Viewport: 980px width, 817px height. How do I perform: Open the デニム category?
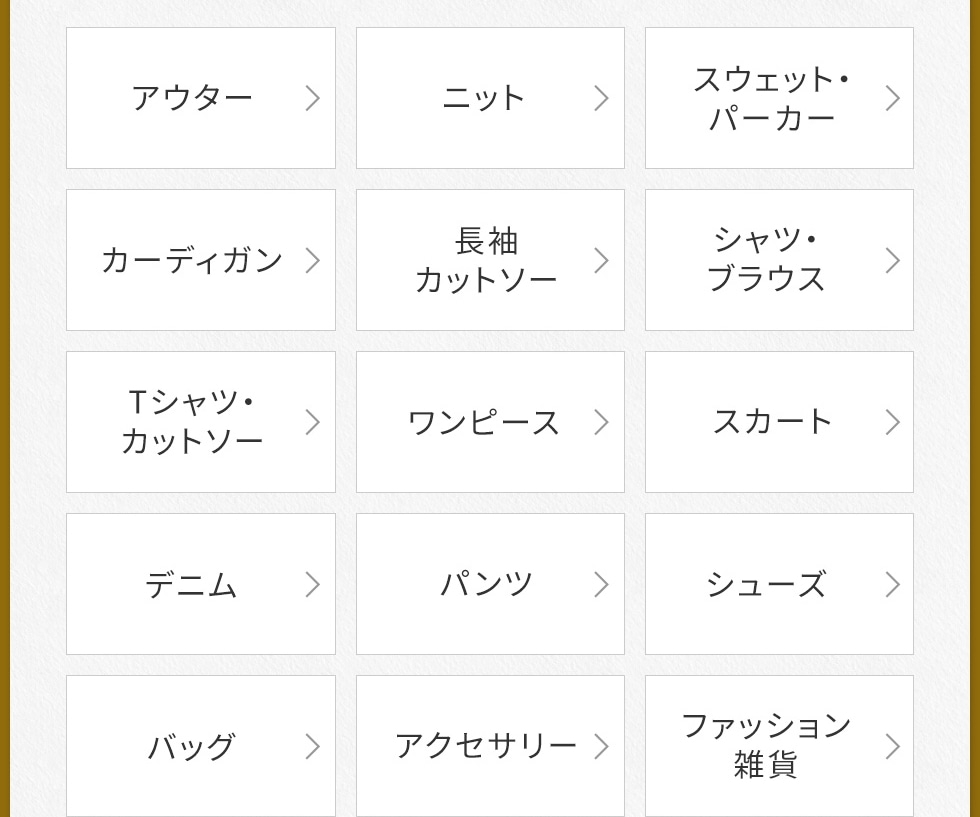[x=191, y=584]
